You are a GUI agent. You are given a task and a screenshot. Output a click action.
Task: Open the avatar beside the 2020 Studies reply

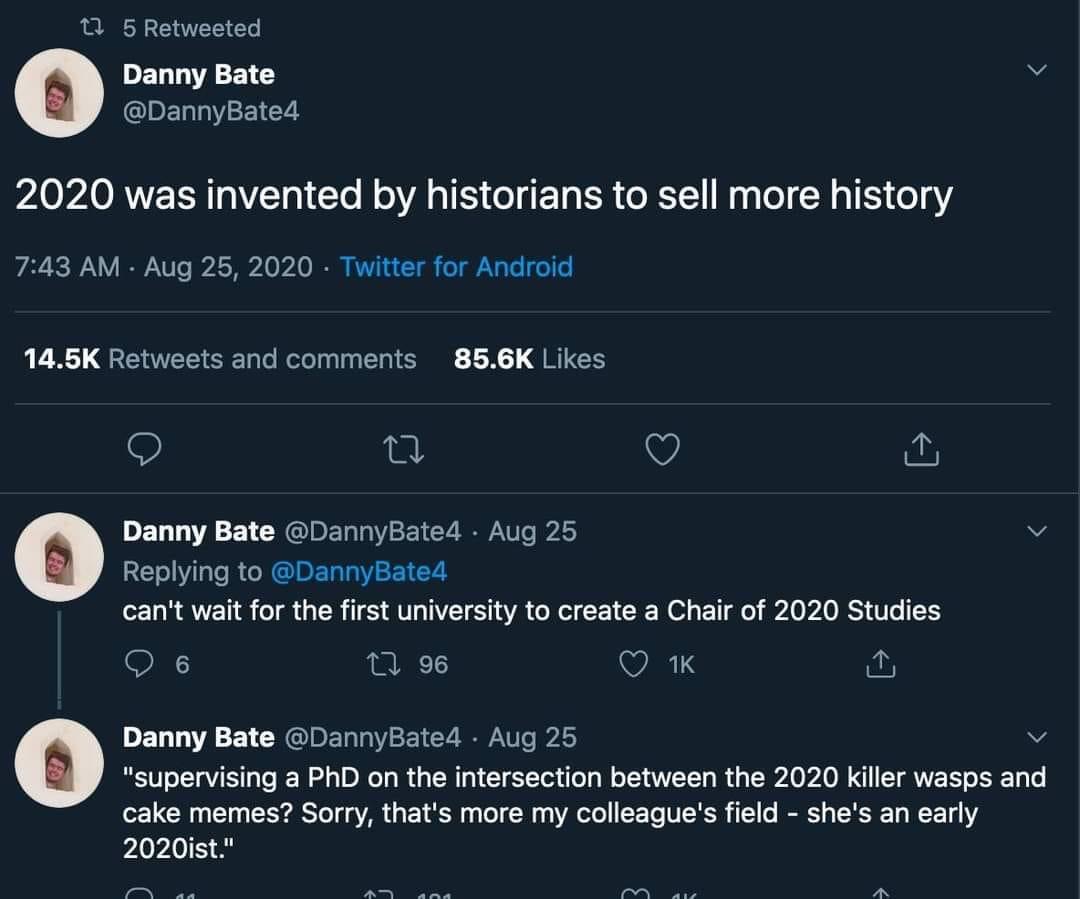[60, 556]
